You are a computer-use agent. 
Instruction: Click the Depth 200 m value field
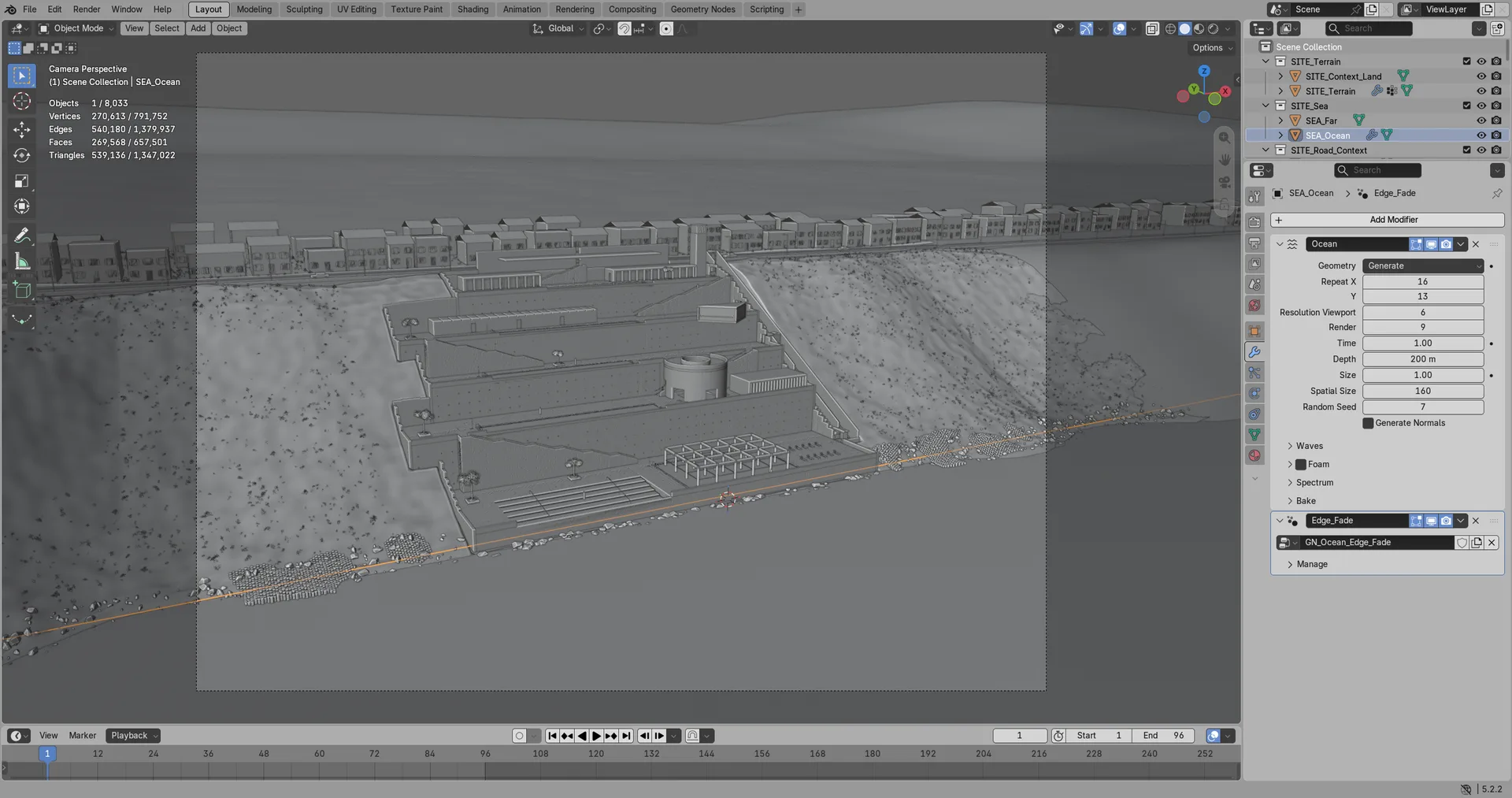tap(1423, 359)
